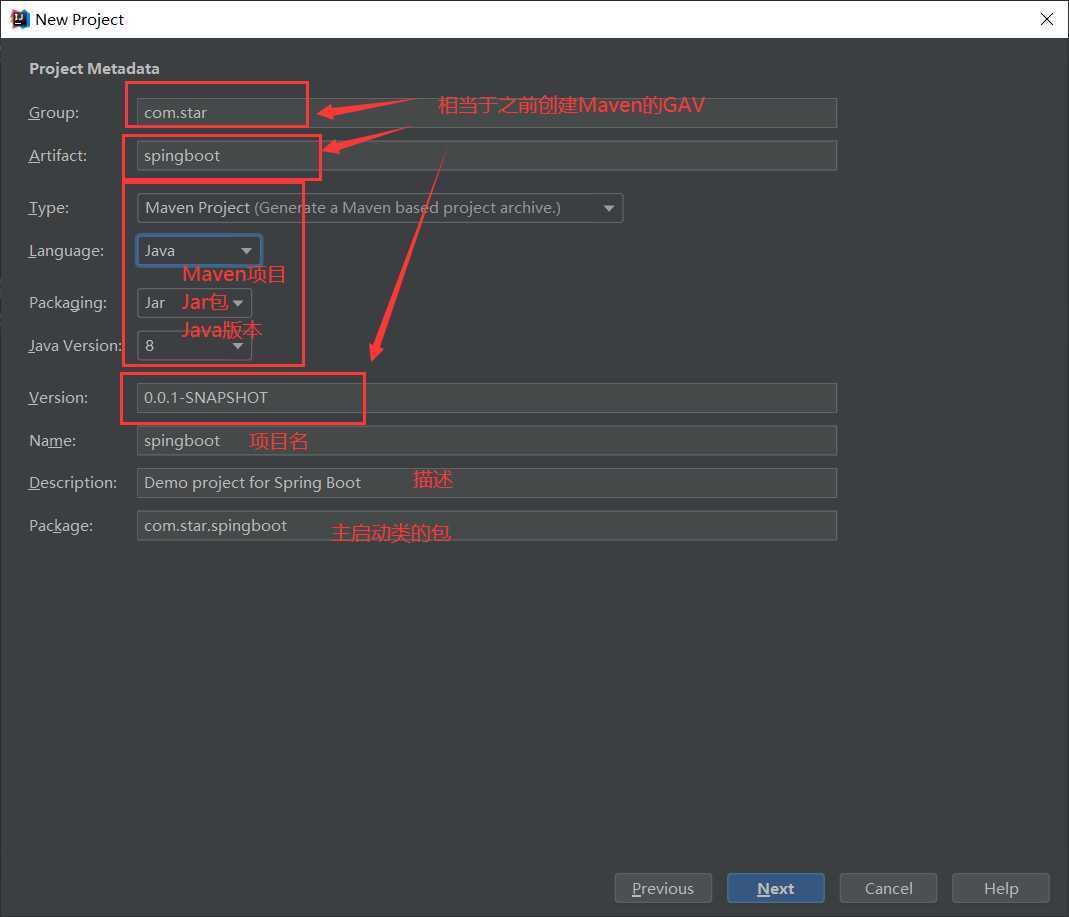Go back with the Previous button
1069x917 pixels.
pyautogui.click(x=663, y=888)
